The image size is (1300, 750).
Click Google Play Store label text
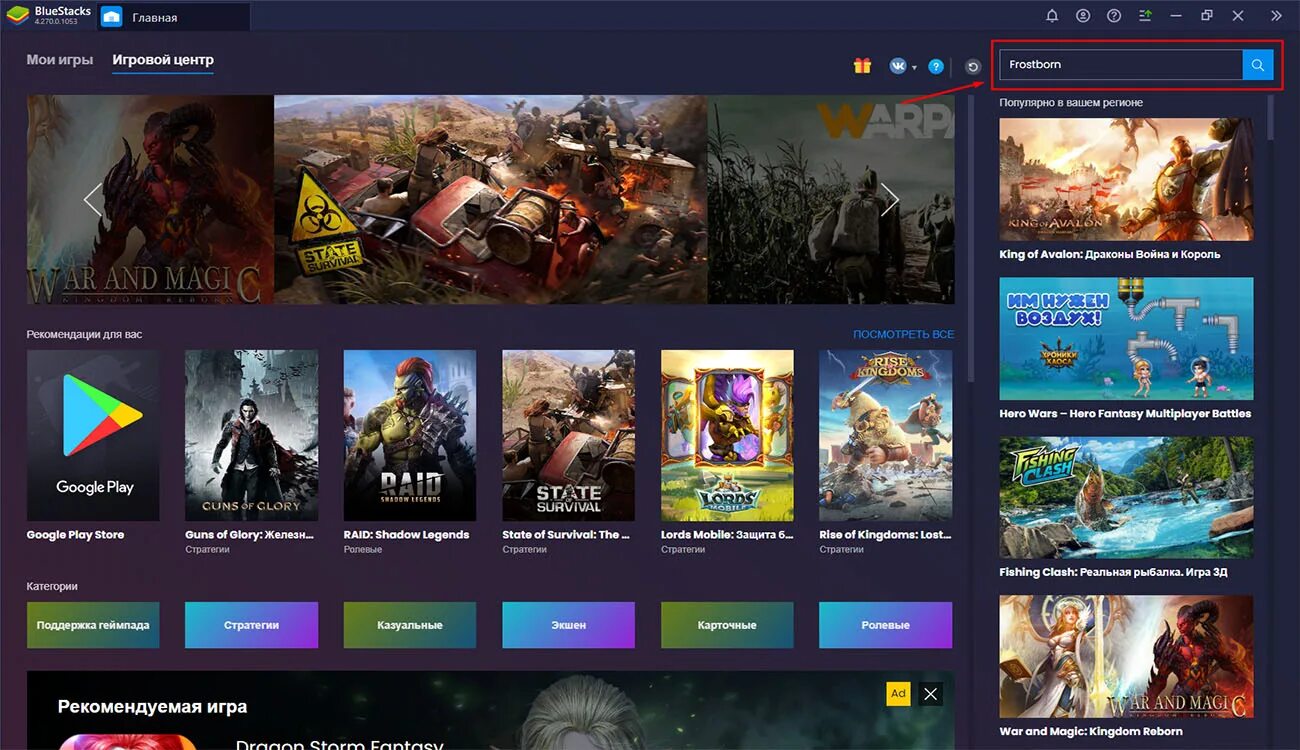[x=75, y=535]
